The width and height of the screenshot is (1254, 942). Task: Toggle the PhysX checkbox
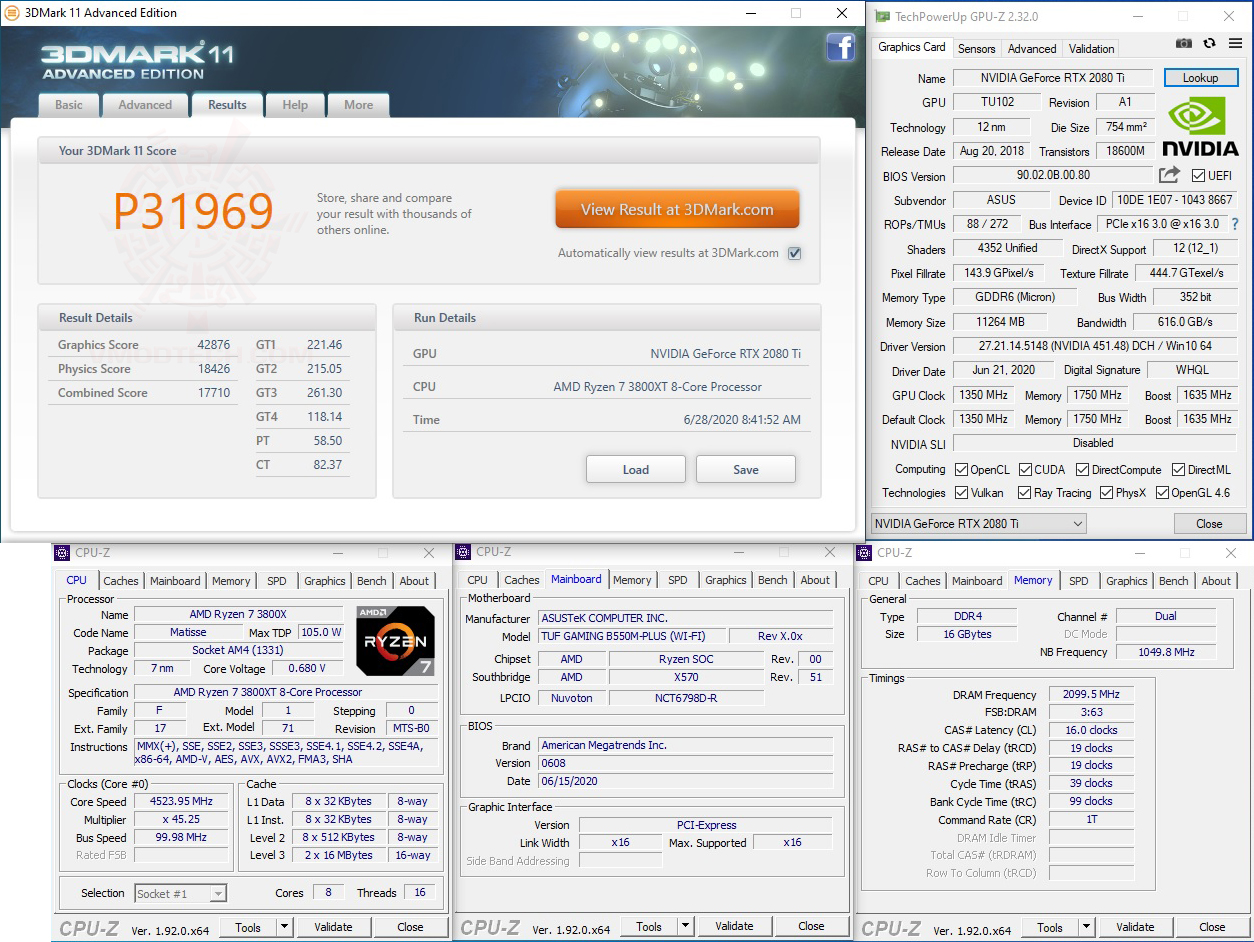tap(1107, 493)
